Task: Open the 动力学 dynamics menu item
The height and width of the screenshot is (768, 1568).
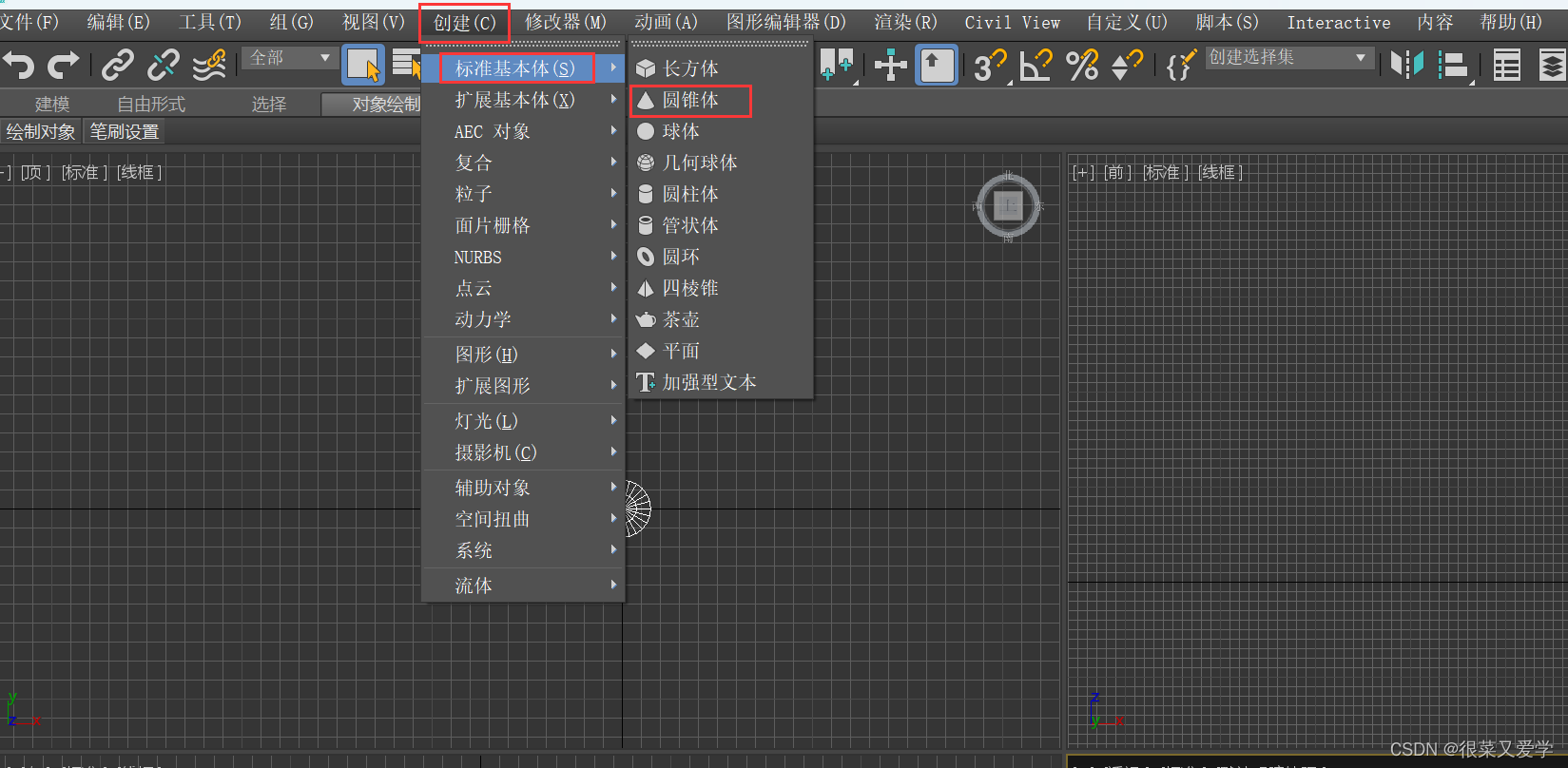Action: pos(523,319)
